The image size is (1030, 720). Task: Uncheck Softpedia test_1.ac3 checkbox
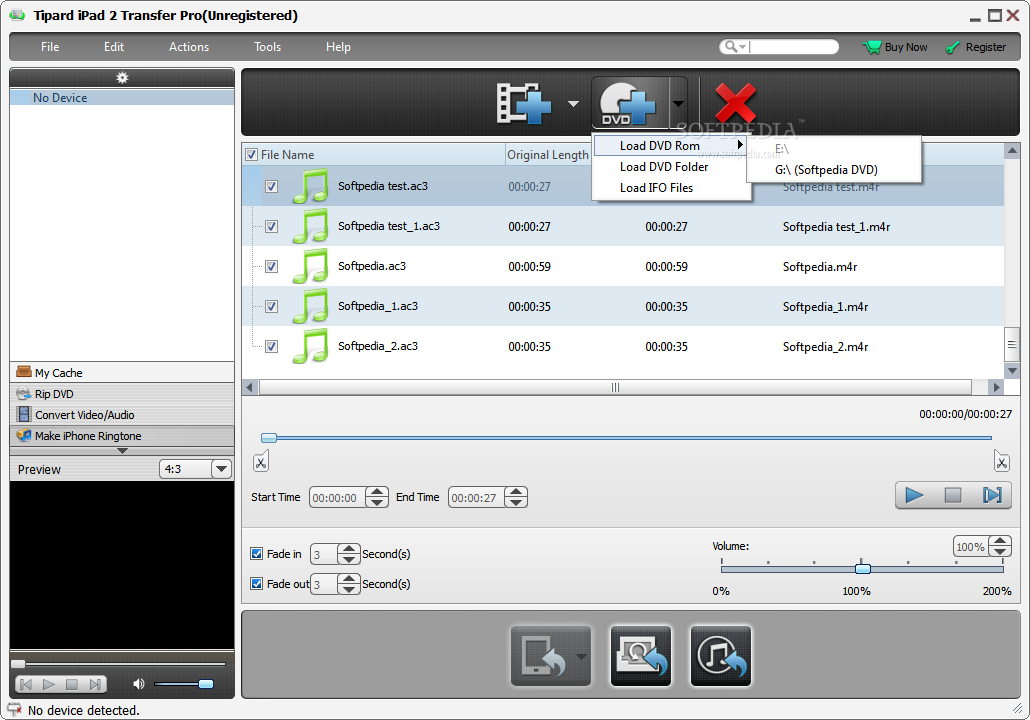(271, 227)
